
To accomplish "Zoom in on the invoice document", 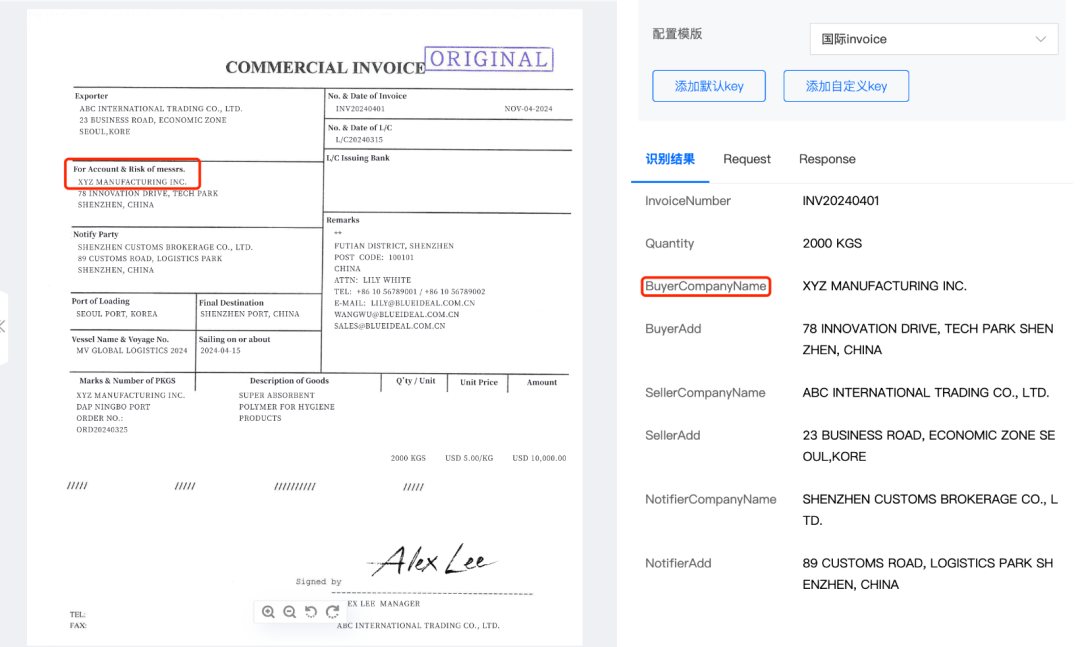I will click(268, 611).
